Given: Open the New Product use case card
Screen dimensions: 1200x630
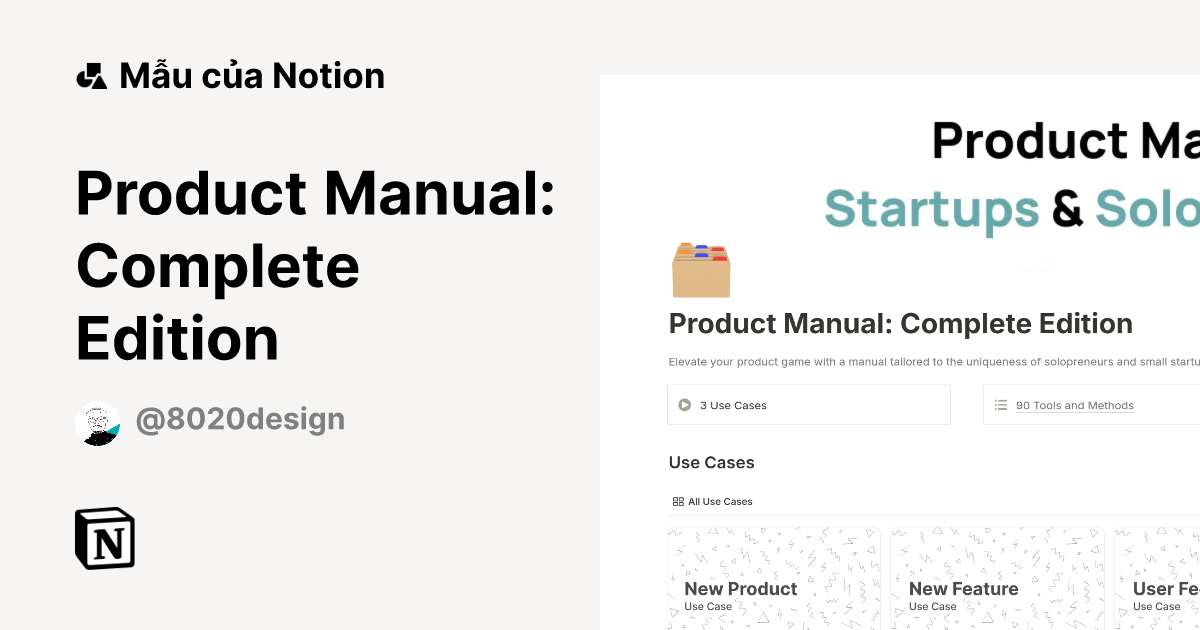Looking at the screenshot, I should coord(773,580).
